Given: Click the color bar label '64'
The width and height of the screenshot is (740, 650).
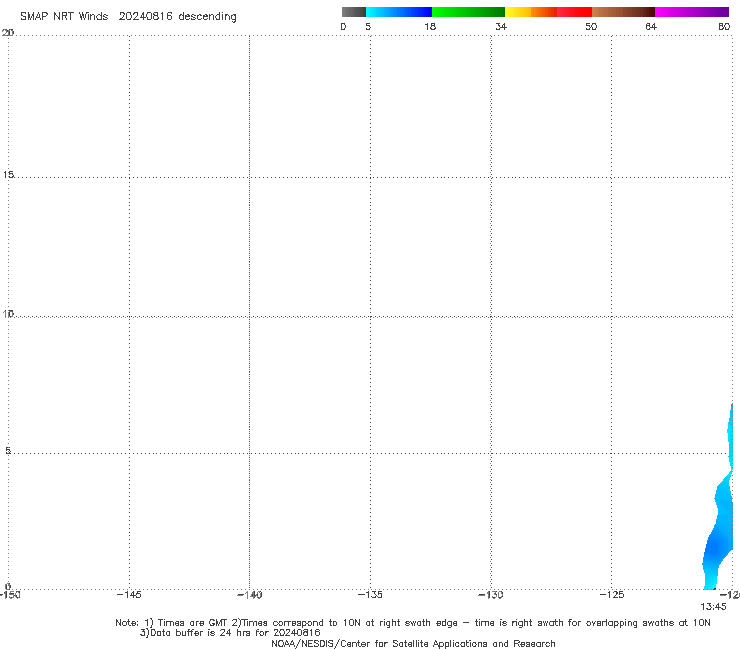Looking at the screenshot, I should pos(651,26).
